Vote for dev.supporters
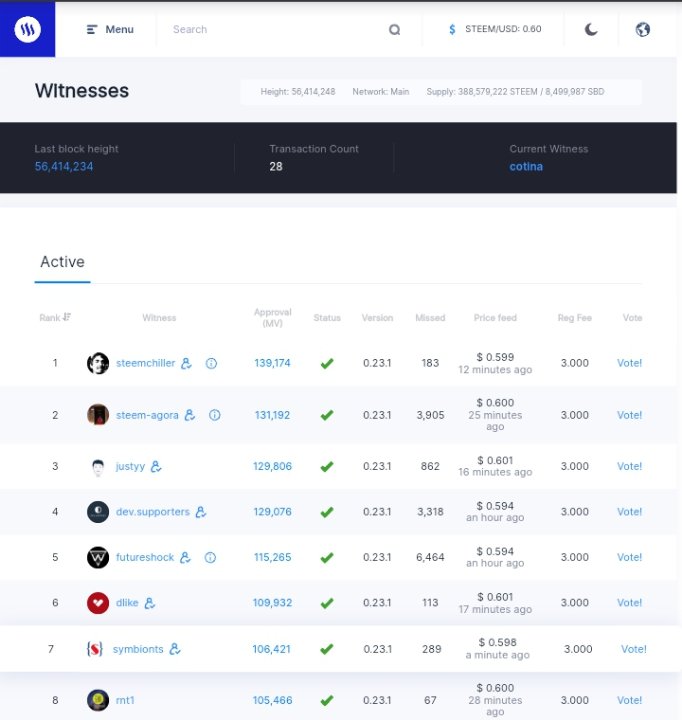682x720 pixels. [x=629, y=512]
